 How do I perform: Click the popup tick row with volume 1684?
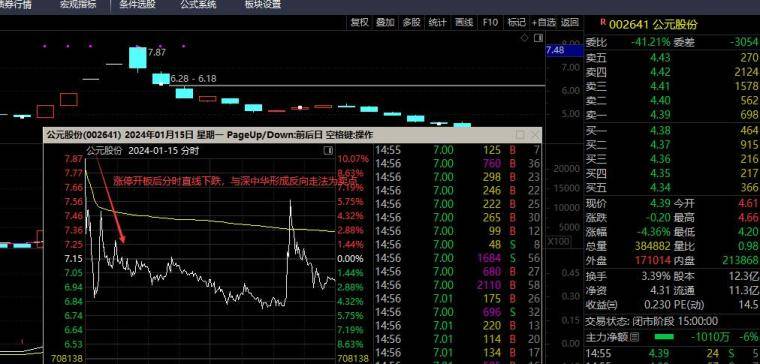pyautogui.click(x=458, y=258)
